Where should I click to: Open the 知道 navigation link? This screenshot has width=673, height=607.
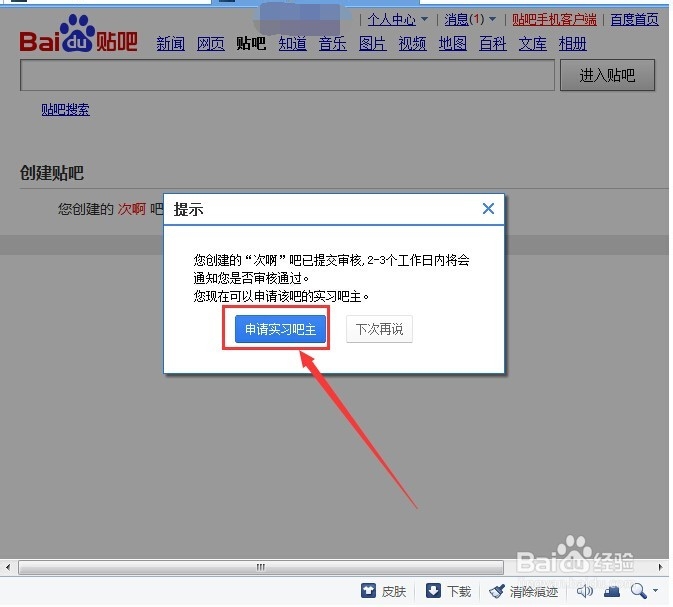point(292,44)
